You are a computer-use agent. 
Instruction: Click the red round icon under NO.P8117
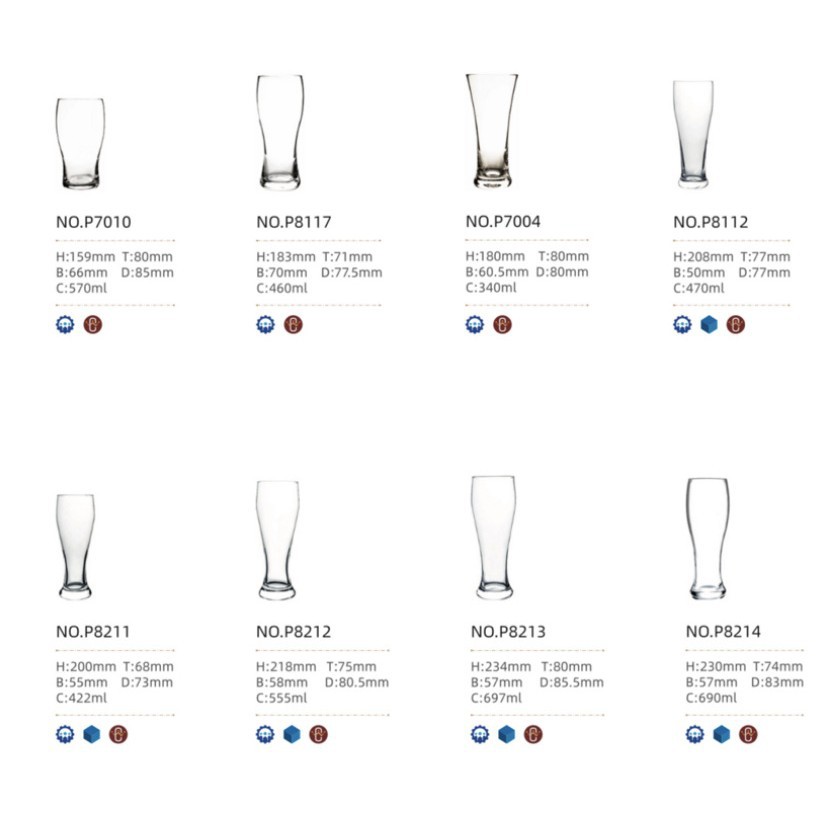coord(293,325)
